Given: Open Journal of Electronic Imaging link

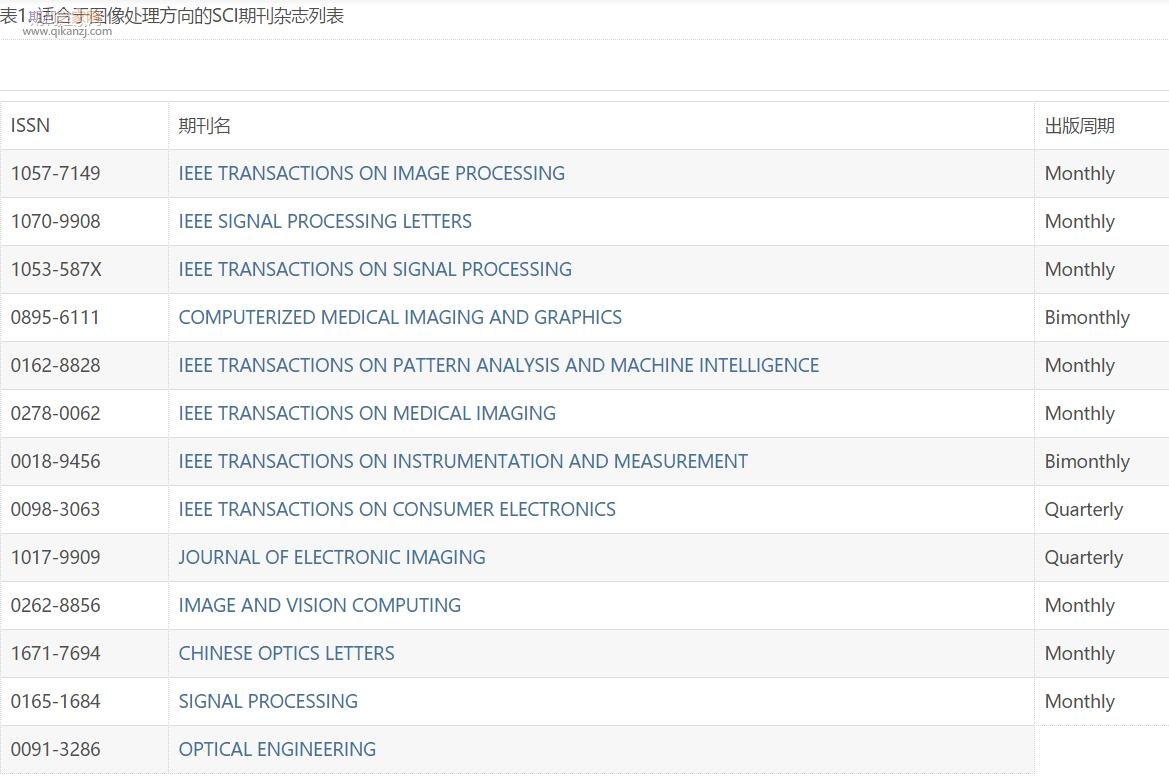Looking at the screenshot, I should click(332, 557).
